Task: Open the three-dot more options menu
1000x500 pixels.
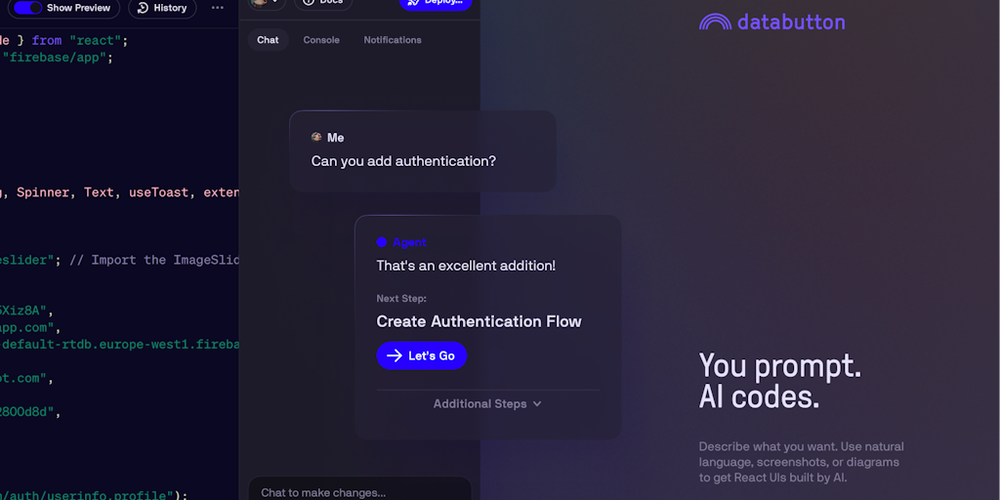Action: (x=217, y=8)
